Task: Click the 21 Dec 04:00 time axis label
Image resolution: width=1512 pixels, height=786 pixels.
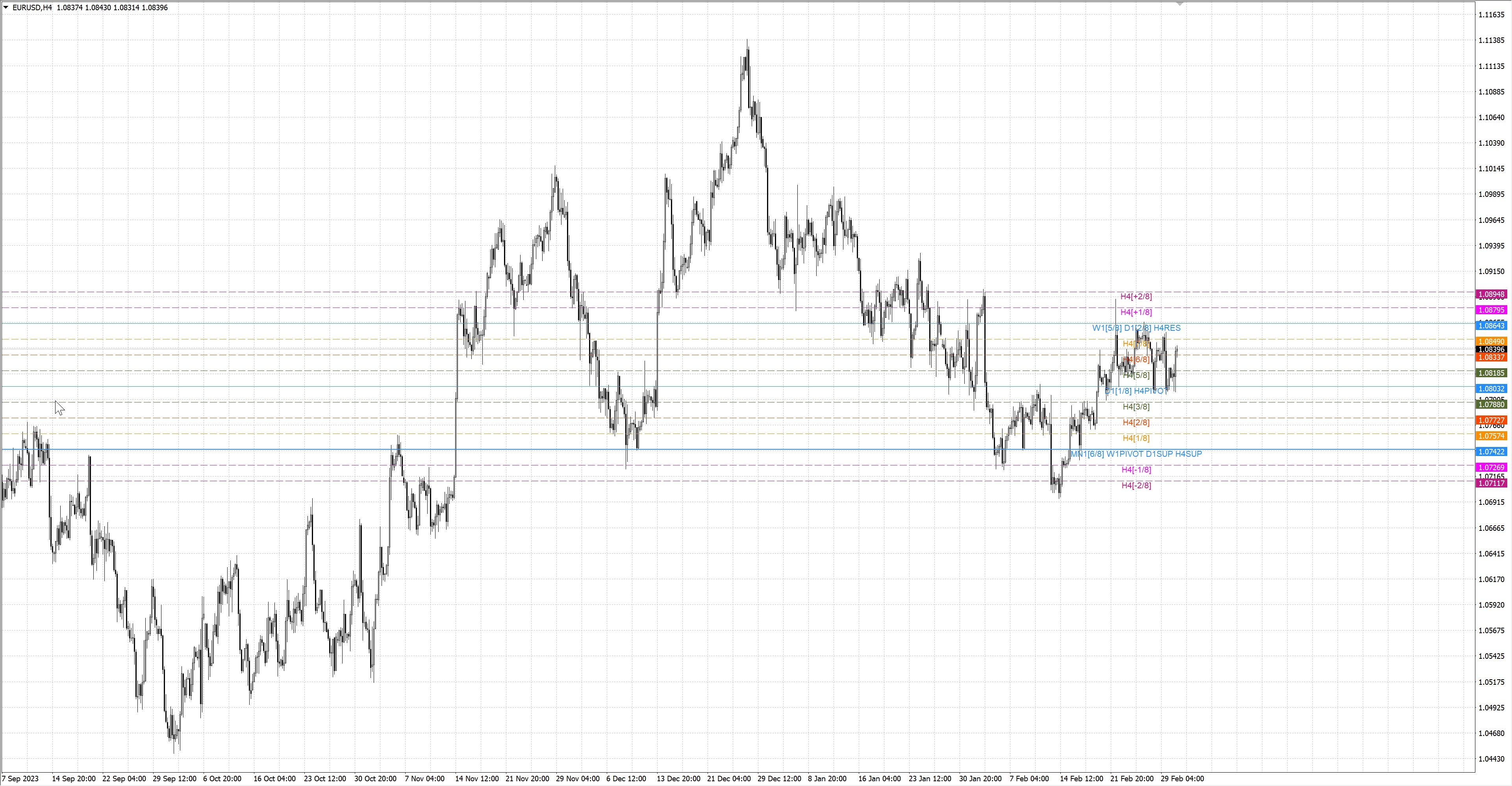Action: pyautogui.click(x=728, y=779)
